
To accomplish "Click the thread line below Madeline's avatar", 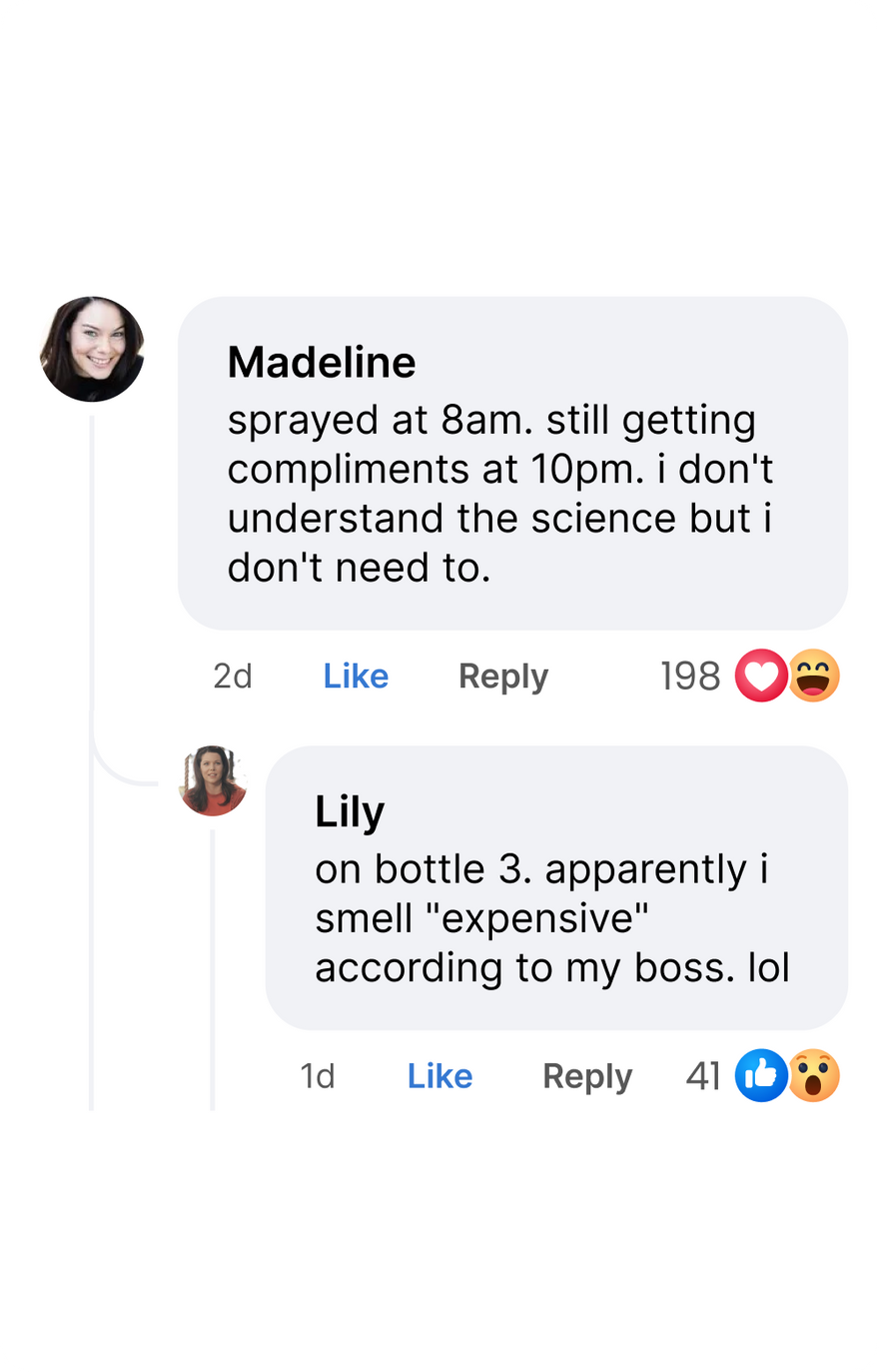I will 92,759.
